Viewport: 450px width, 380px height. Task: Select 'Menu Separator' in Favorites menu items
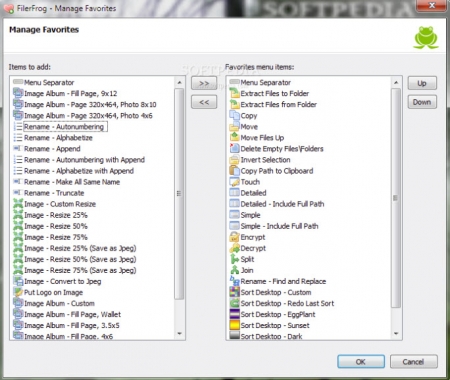265,82
